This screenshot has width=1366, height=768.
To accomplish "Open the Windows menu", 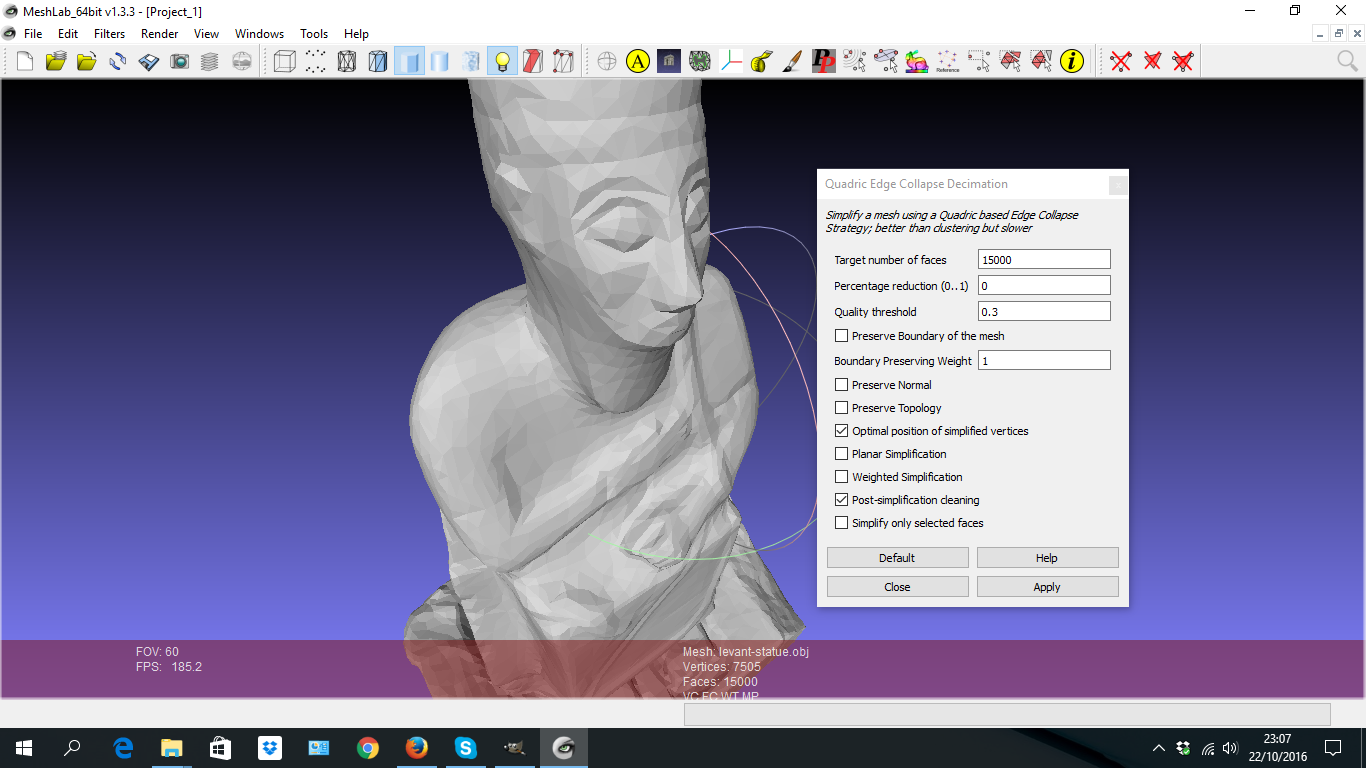I will pos(260,34).
